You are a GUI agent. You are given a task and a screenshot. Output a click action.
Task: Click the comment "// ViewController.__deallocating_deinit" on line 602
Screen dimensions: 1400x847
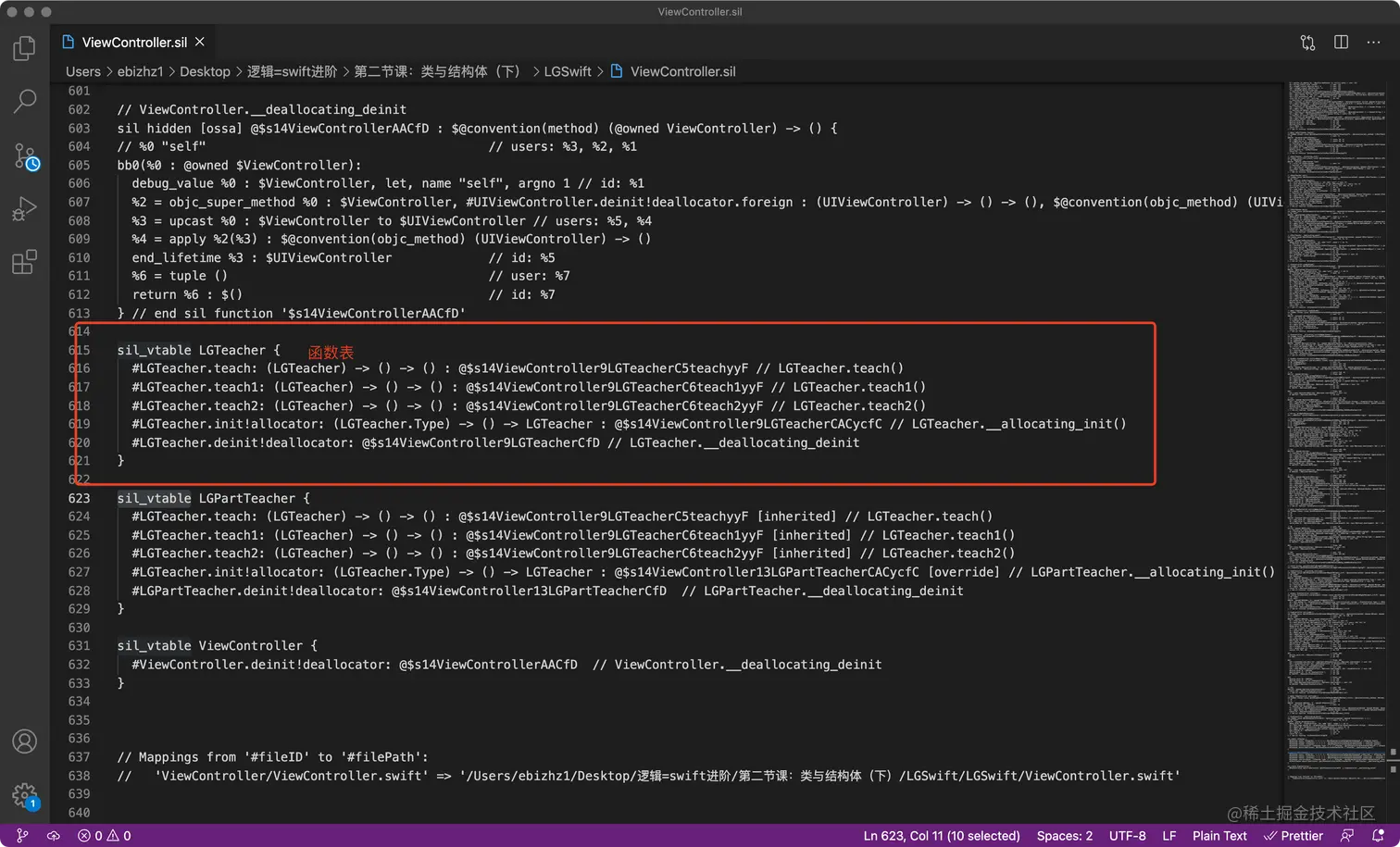coord(261,109)
